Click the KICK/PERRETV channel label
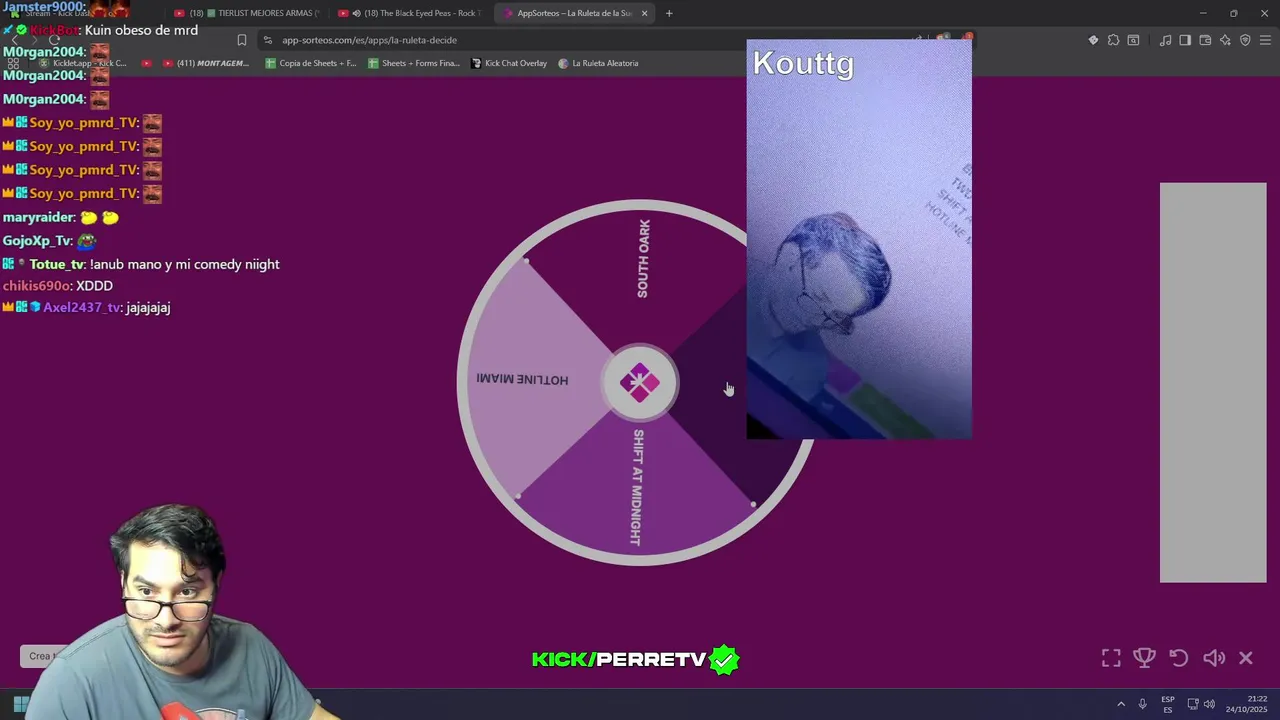1280x720 pixels. point(635,660)
